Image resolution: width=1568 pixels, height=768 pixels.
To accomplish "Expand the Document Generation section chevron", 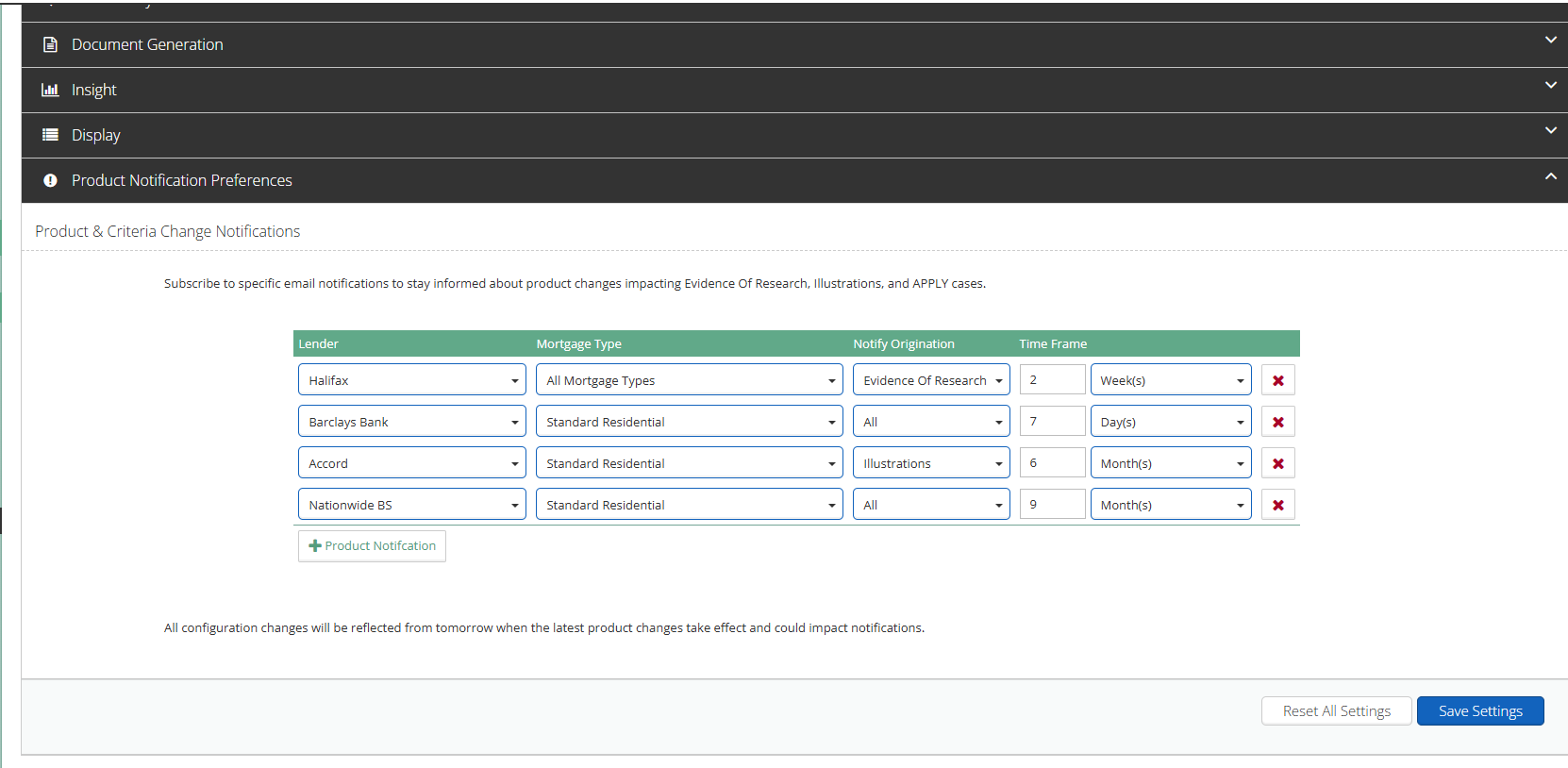I will click(1551, 40).
